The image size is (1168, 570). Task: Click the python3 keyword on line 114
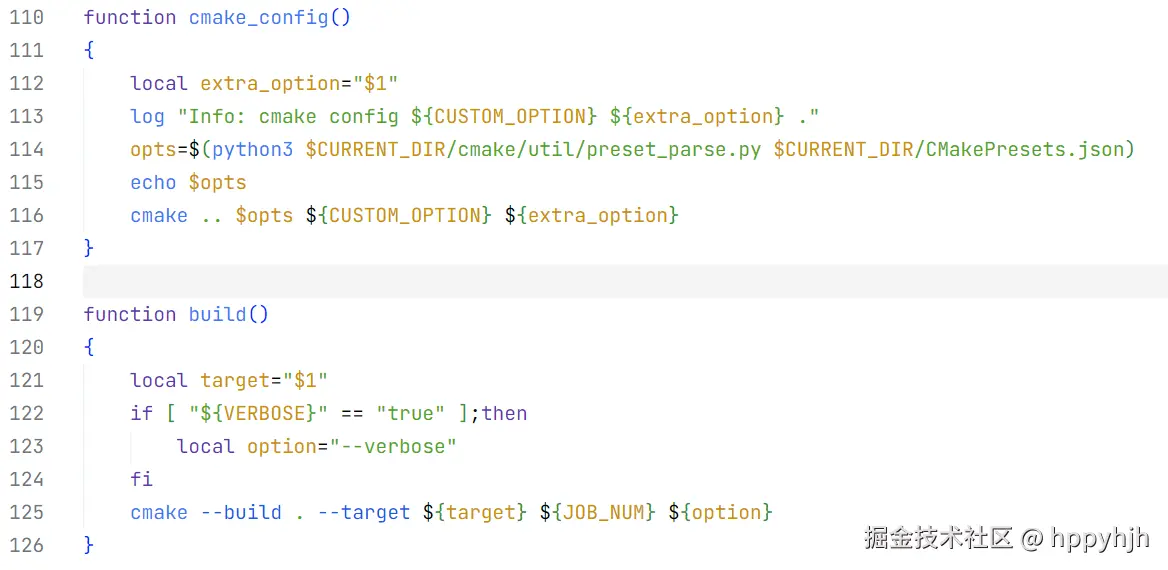click(252, 149)
